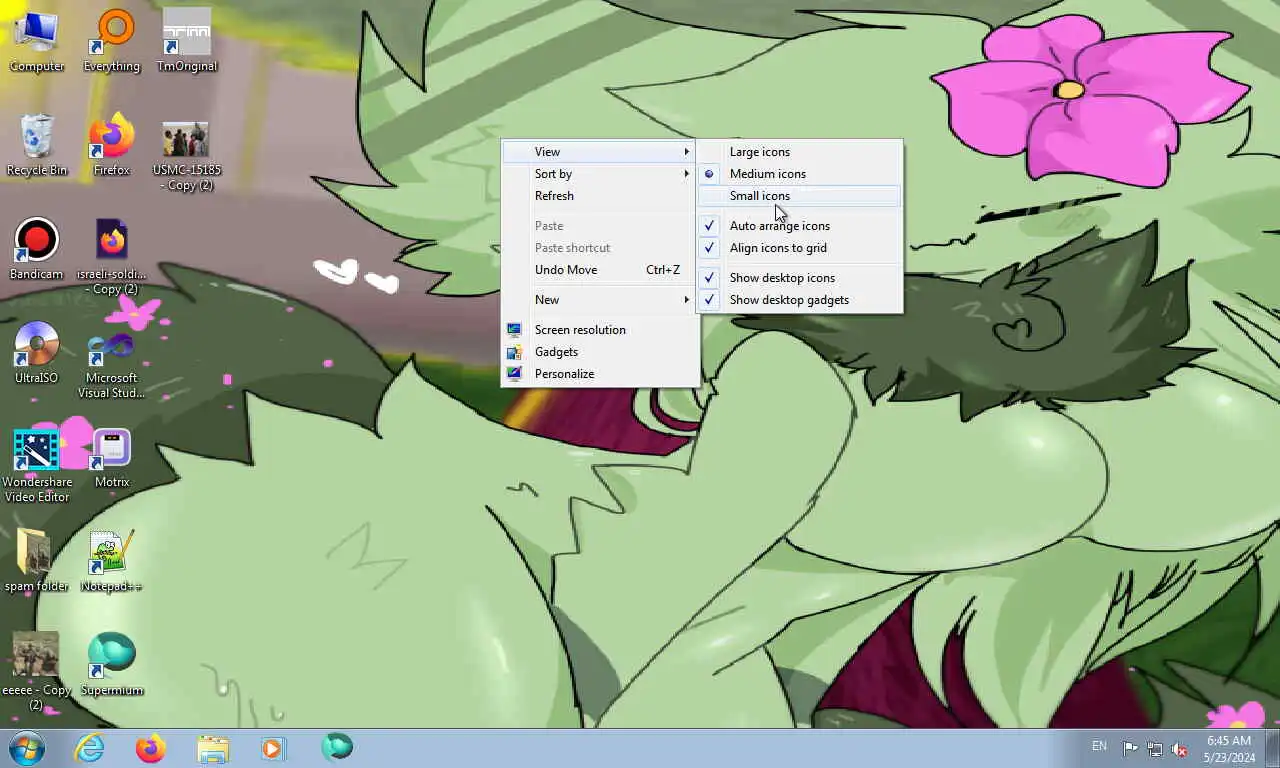Open the Action Center flag tray icon
1280x768 pixels.
[1130, 748]
